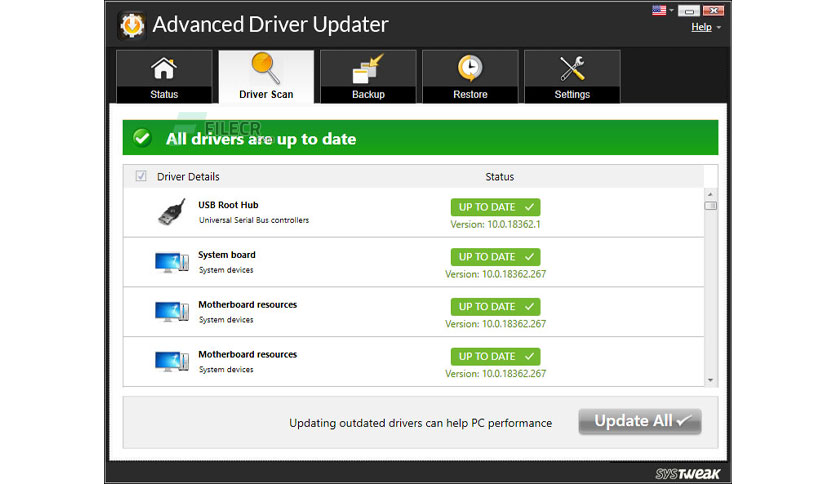Switch to the Backup tab
The height and width of the screenshot is (484, 836).
pos(368,76)
